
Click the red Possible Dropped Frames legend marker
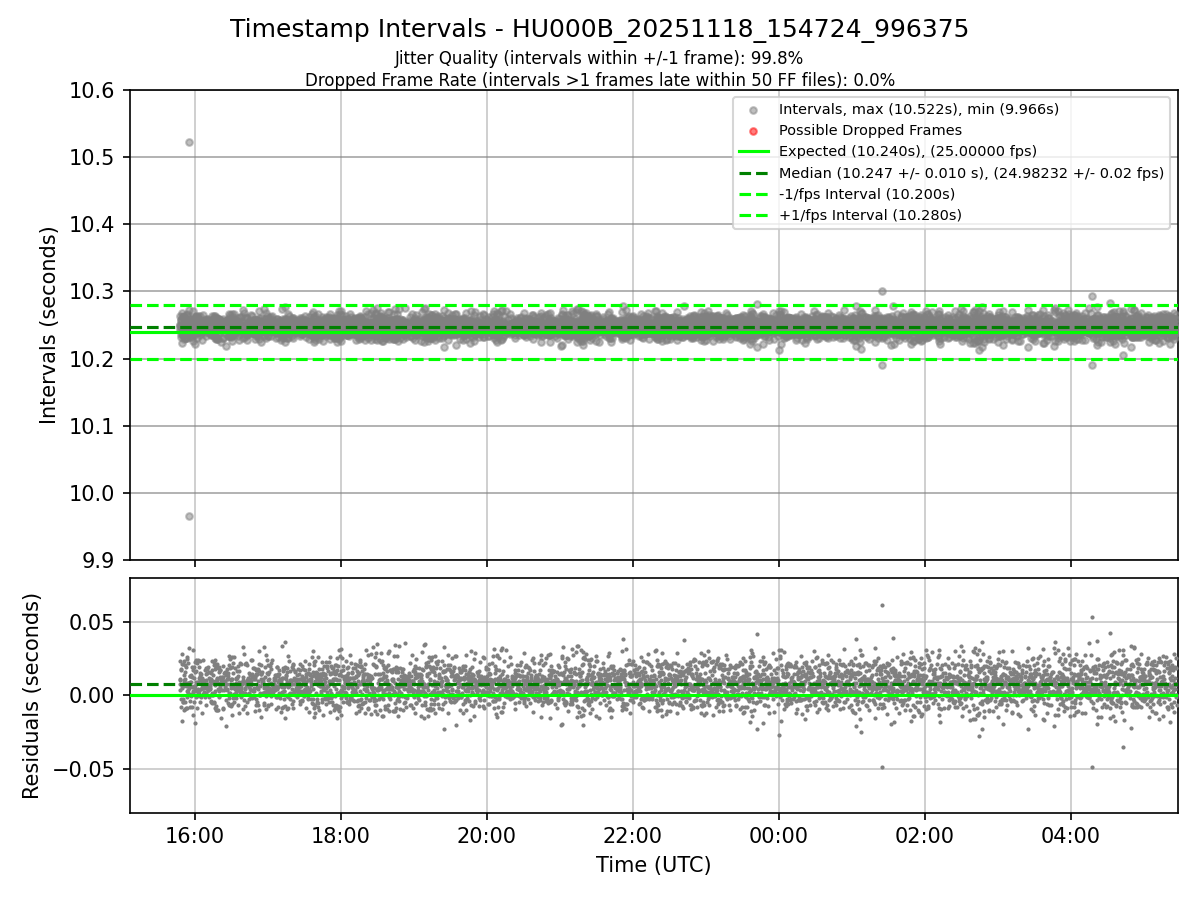[754, 130]
